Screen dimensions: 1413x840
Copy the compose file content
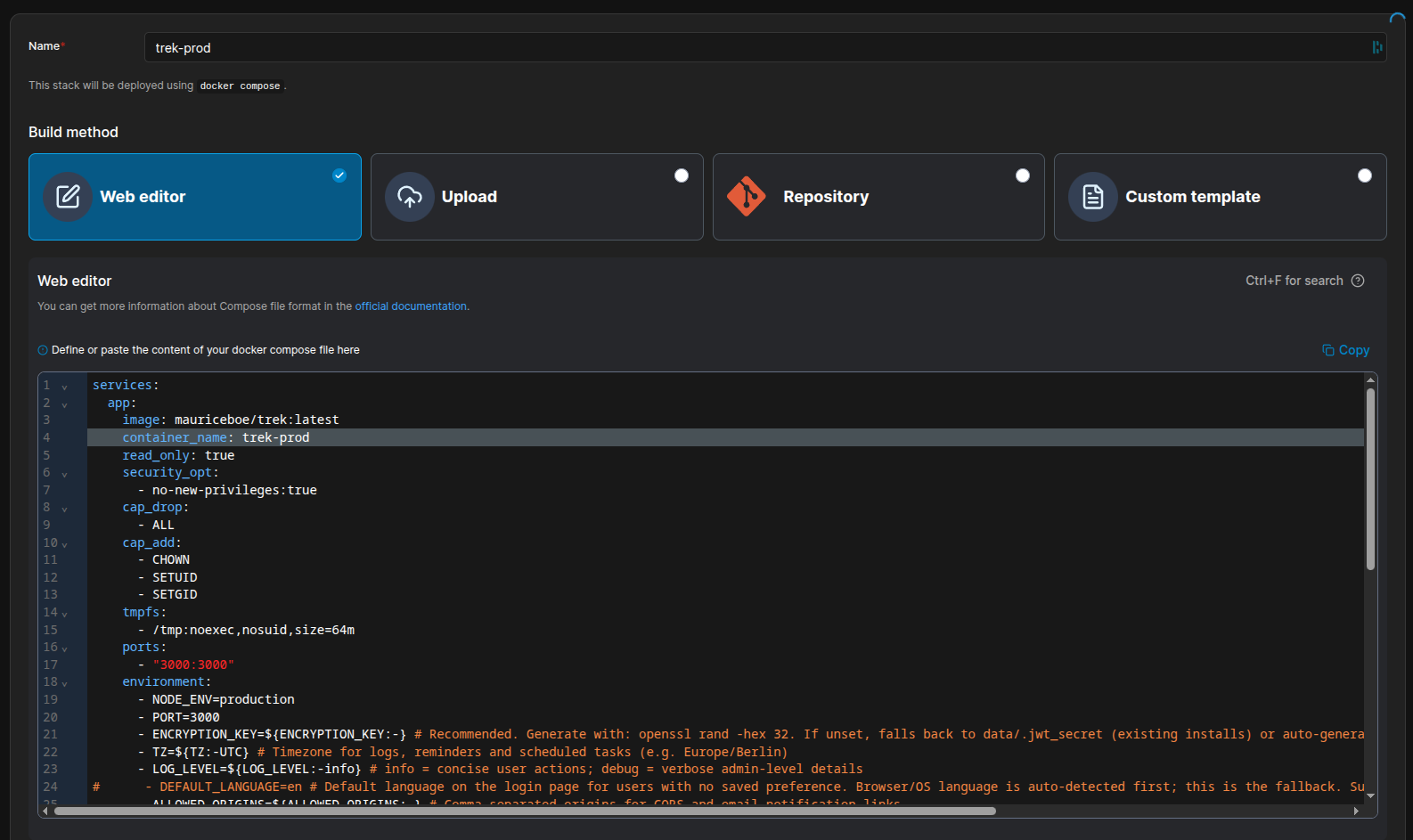pos(1345,350)
